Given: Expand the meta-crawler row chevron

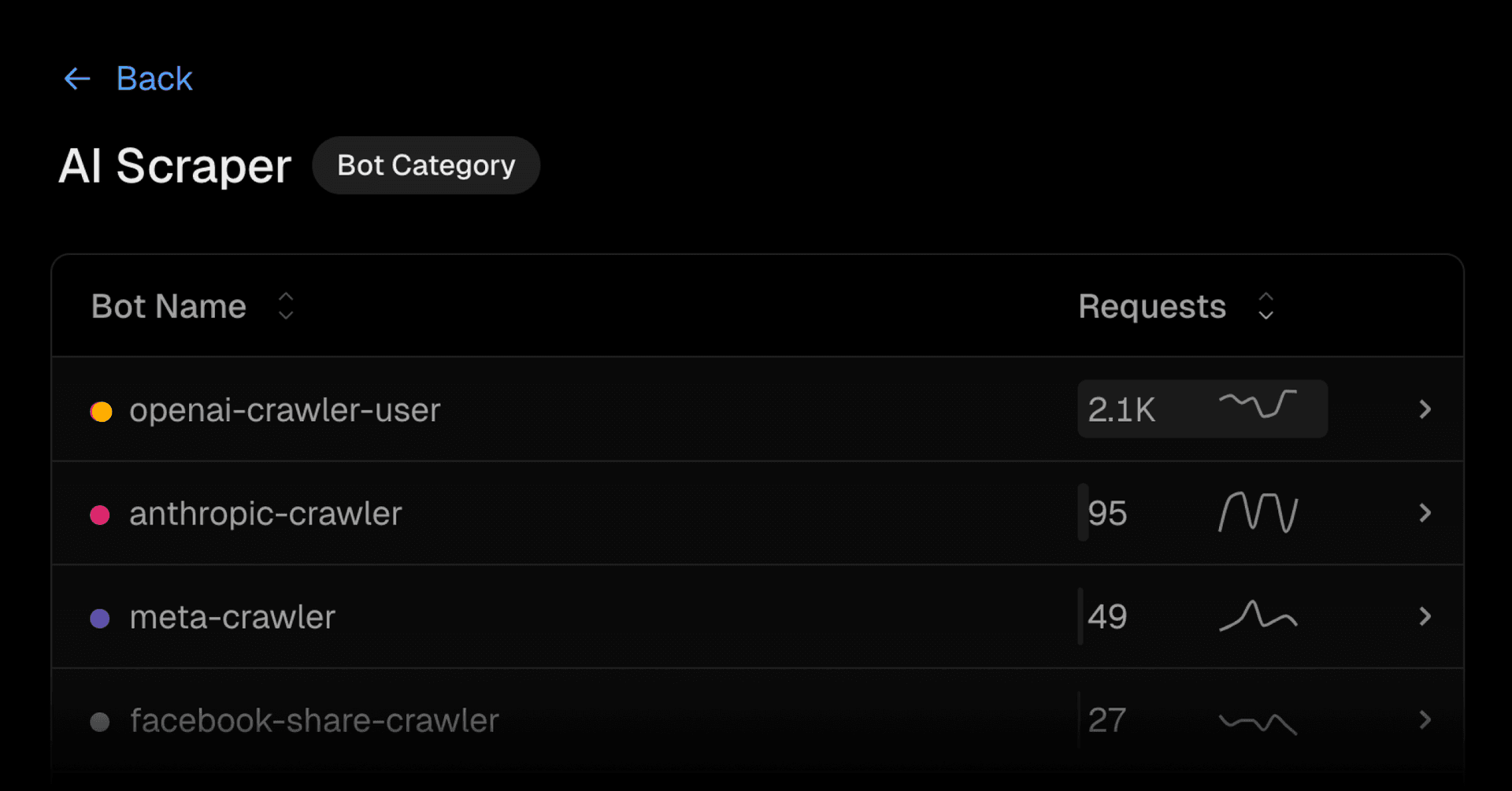Looking at the screenshot, I should point(1425,616).
